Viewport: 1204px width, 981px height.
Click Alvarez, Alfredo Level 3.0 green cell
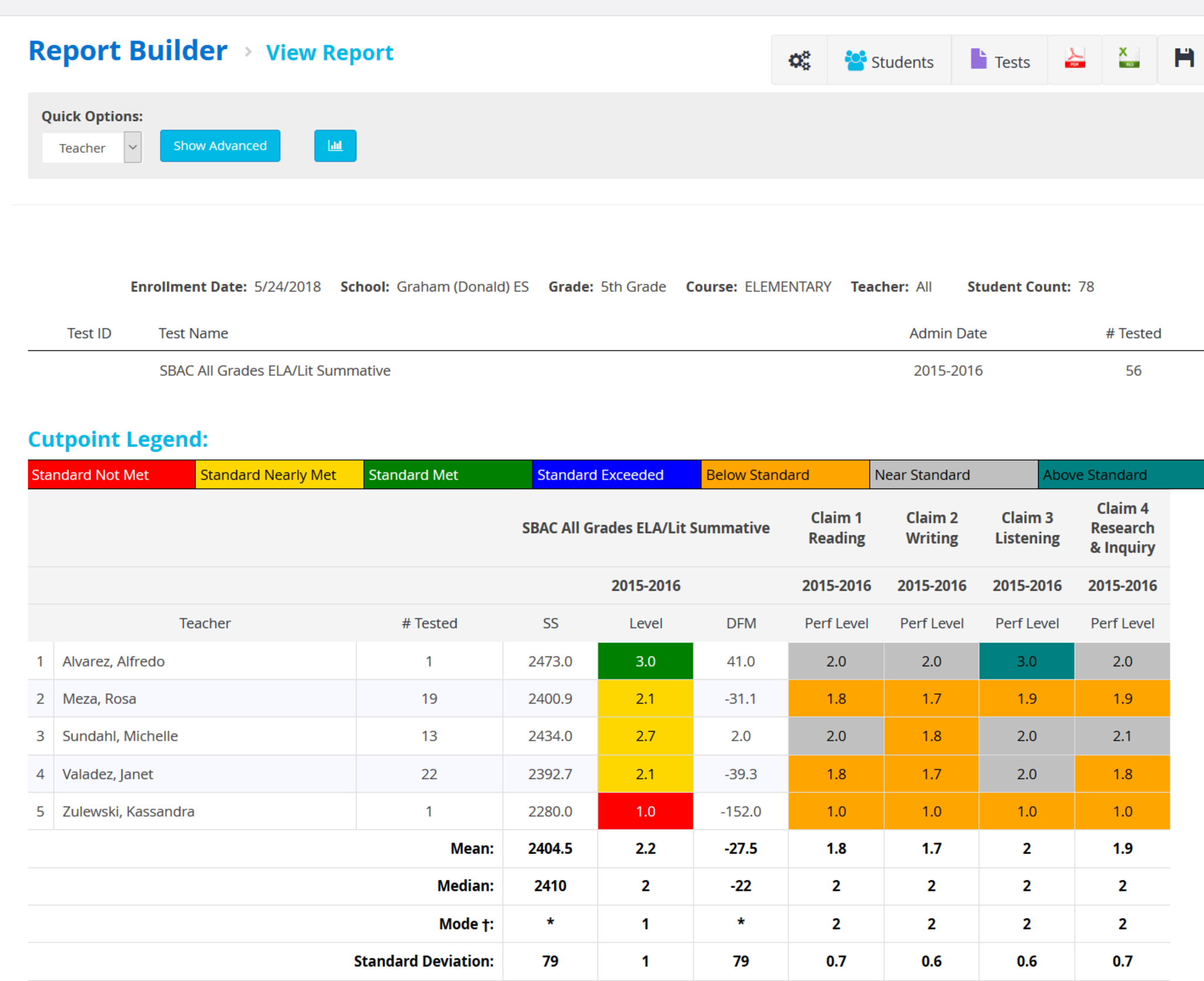[645, 661]
